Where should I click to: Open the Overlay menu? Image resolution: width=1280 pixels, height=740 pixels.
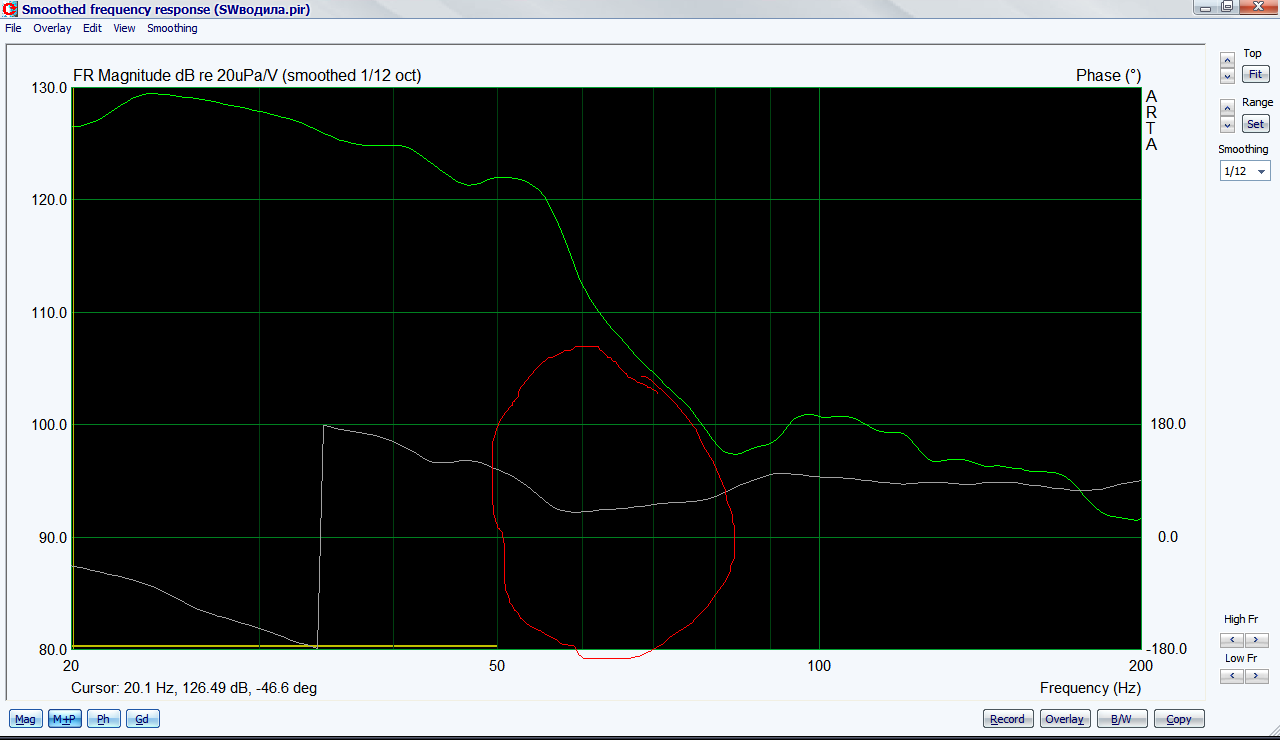pos(52,28)
